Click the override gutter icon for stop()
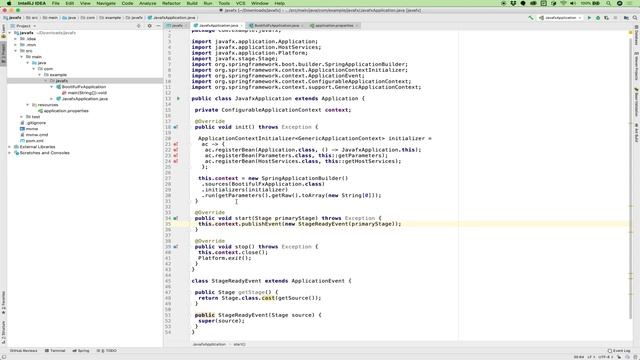 coord(176,247)
